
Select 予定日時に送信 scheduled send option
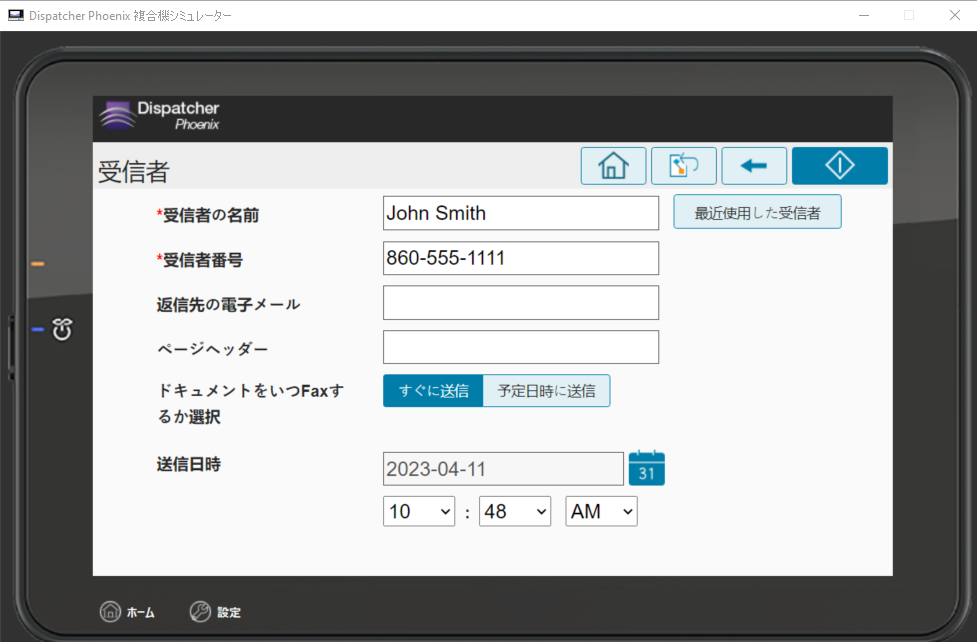coord(546,391)
